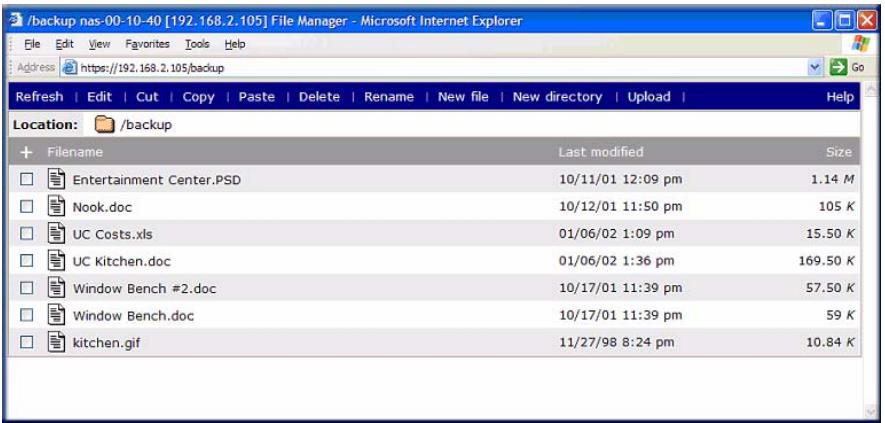The height and width of the screenshot is (423, 885).
Task: Click the /backup folder icon in Location
Action: pyautogui.click(x=104, y=125)
